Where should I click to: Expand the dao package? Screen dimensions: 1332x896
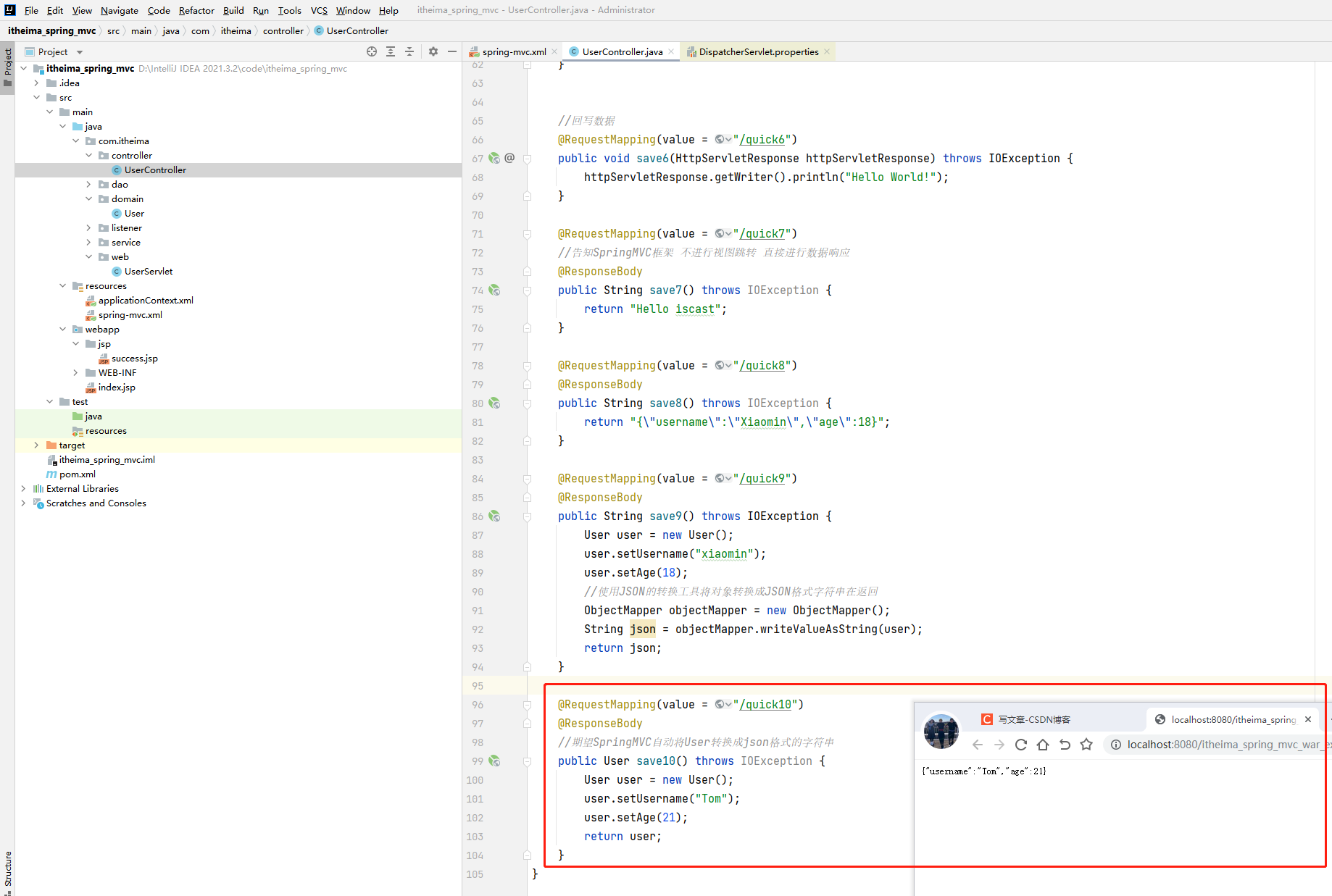point(89,184)
